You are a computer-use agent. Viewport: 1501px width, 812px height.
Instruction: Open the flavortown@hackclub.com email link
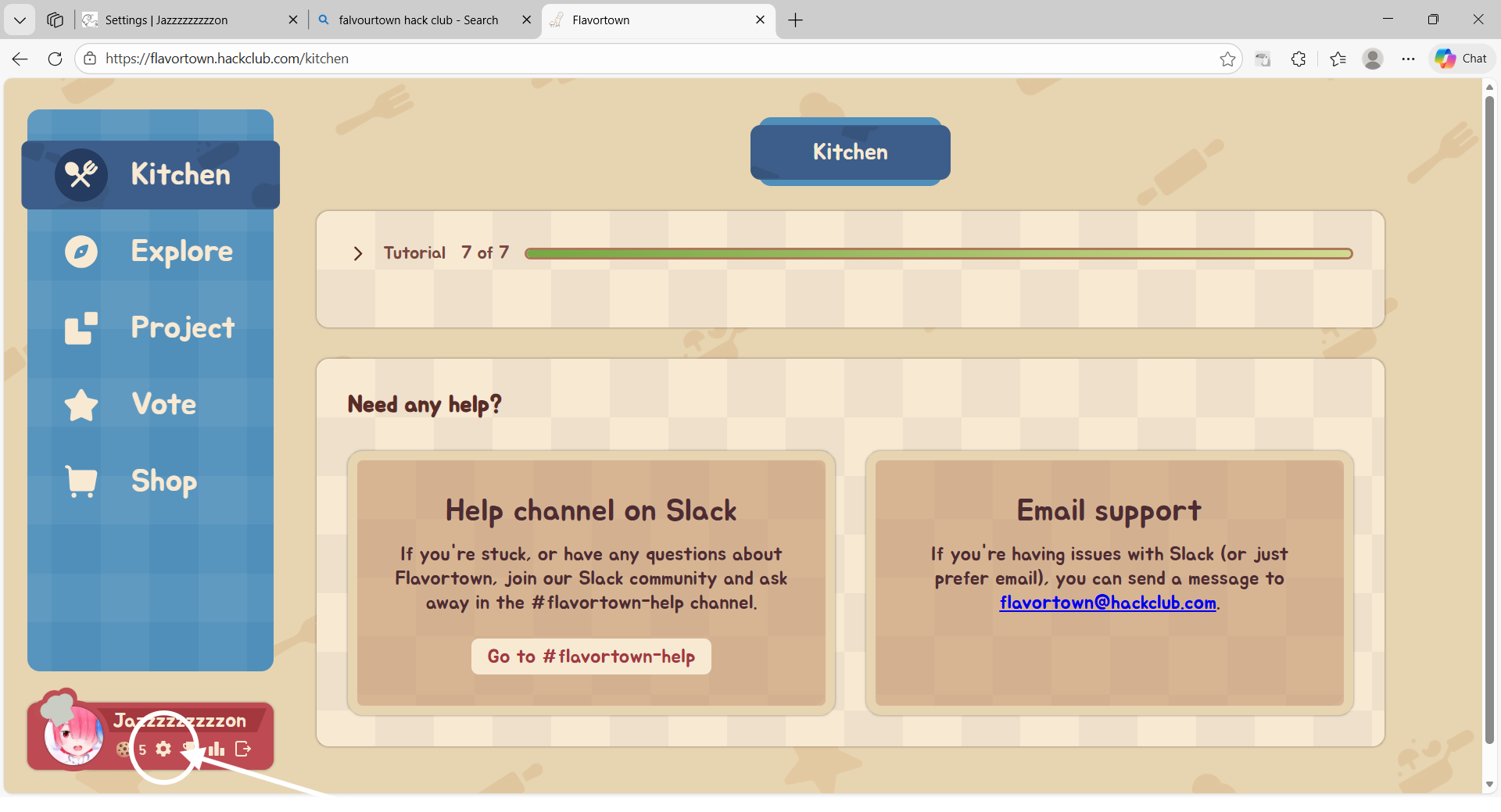point(1108,603)
